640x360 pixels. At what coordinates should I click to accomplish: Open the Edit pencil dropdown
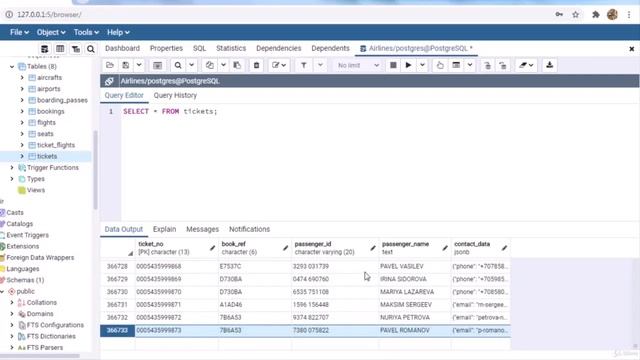click(279, 65)
